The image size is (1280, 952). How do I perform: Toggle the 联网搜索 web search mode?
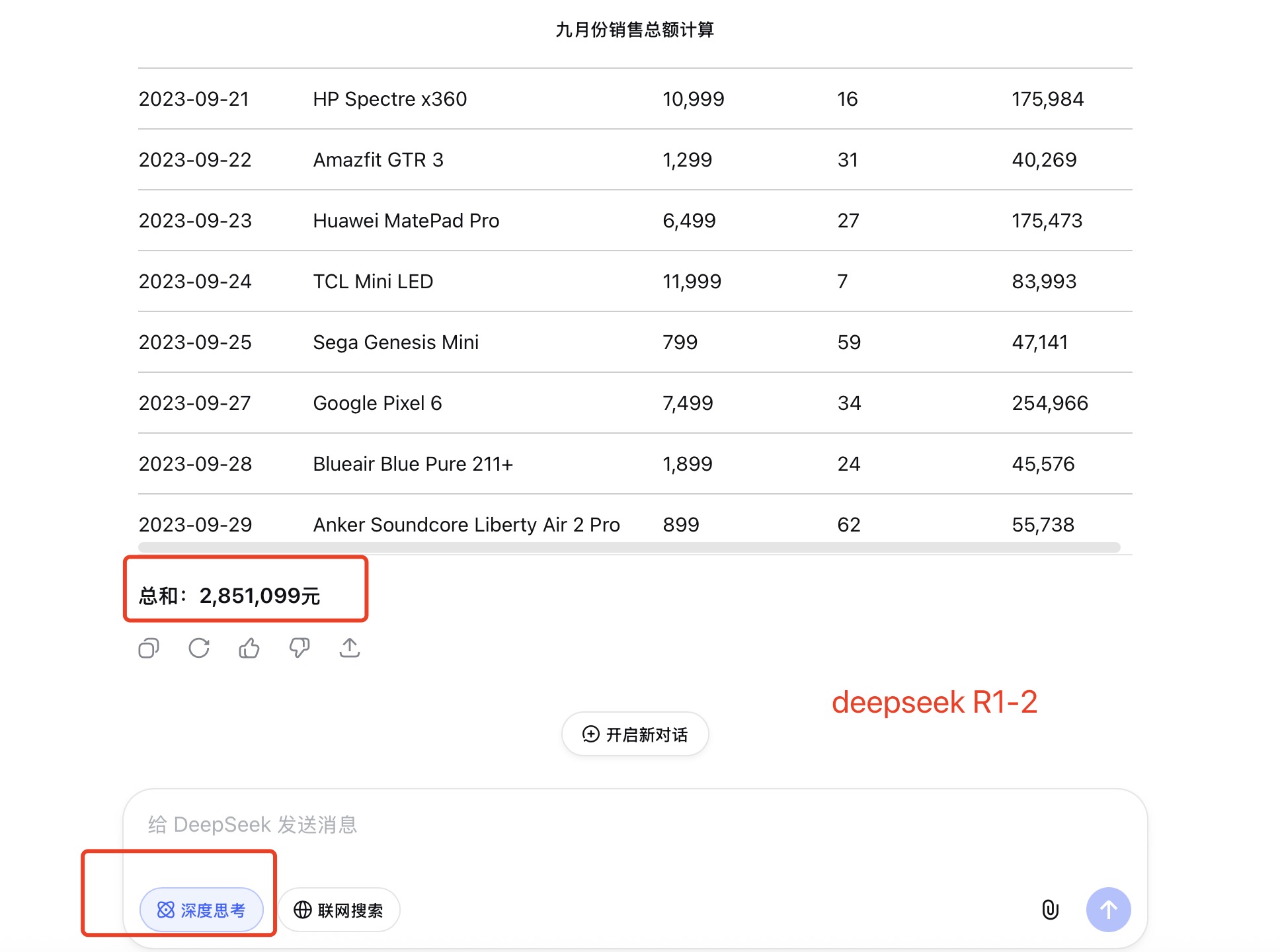pyautogui.click(x=339, y=910)
